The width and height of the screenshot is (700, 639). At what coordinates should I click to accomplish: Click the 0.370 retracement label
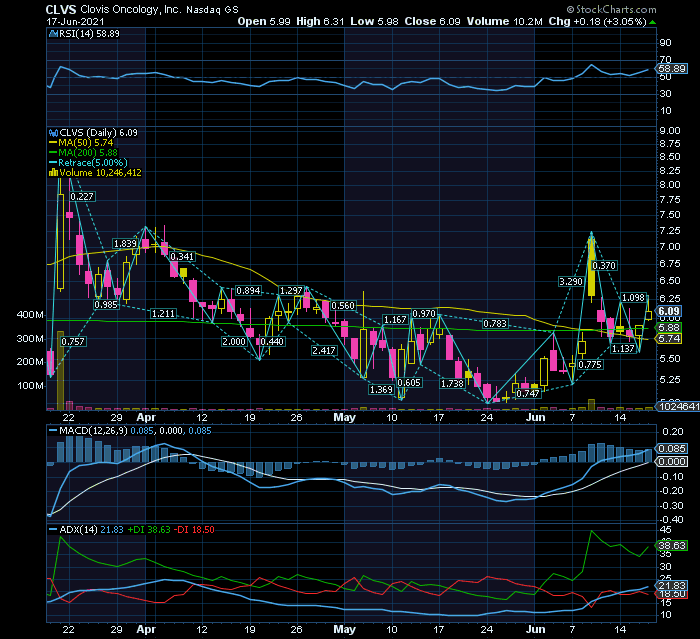pos(604,266)
